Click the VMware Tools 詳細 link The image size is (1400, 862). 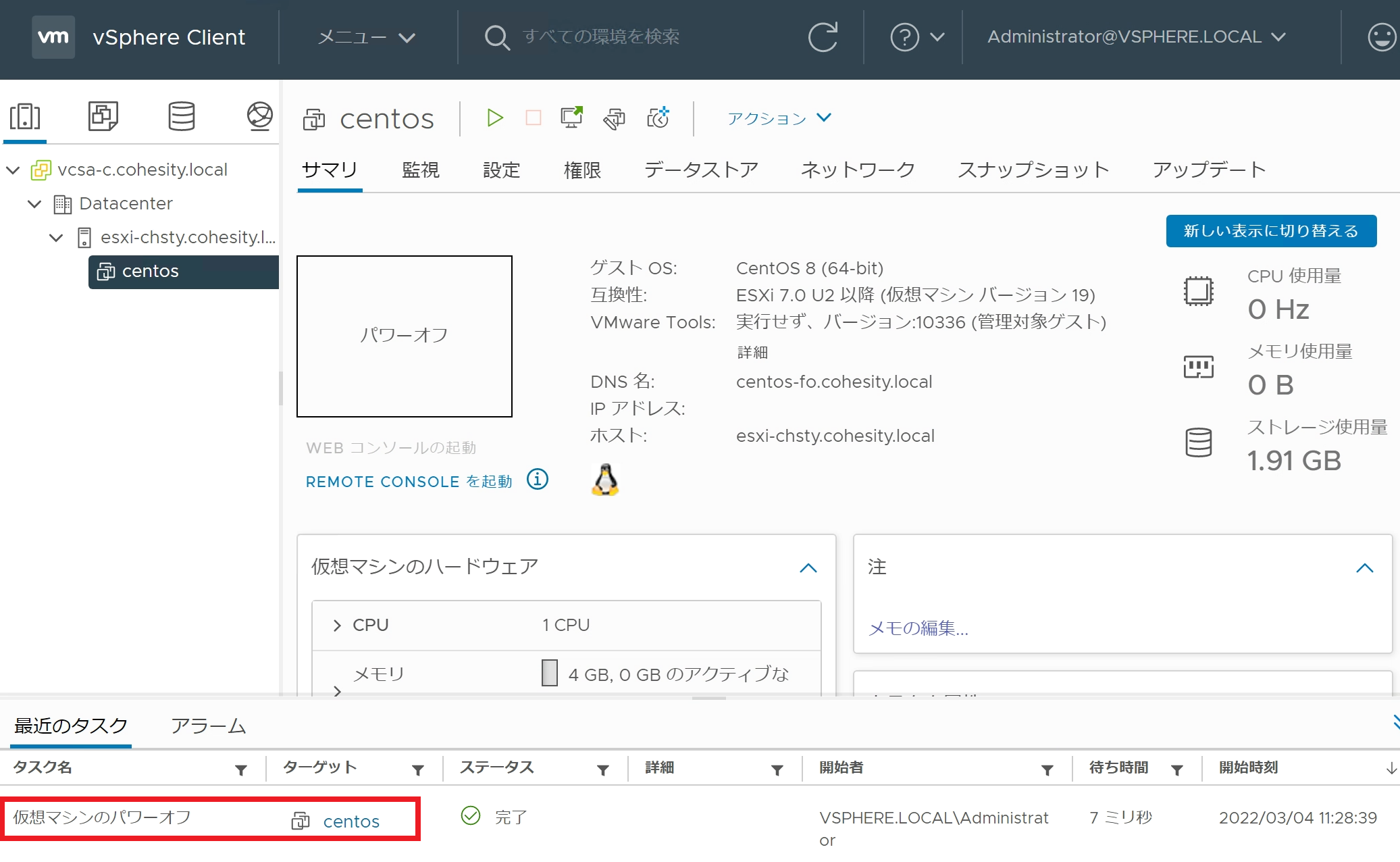(x=752, y=353)
